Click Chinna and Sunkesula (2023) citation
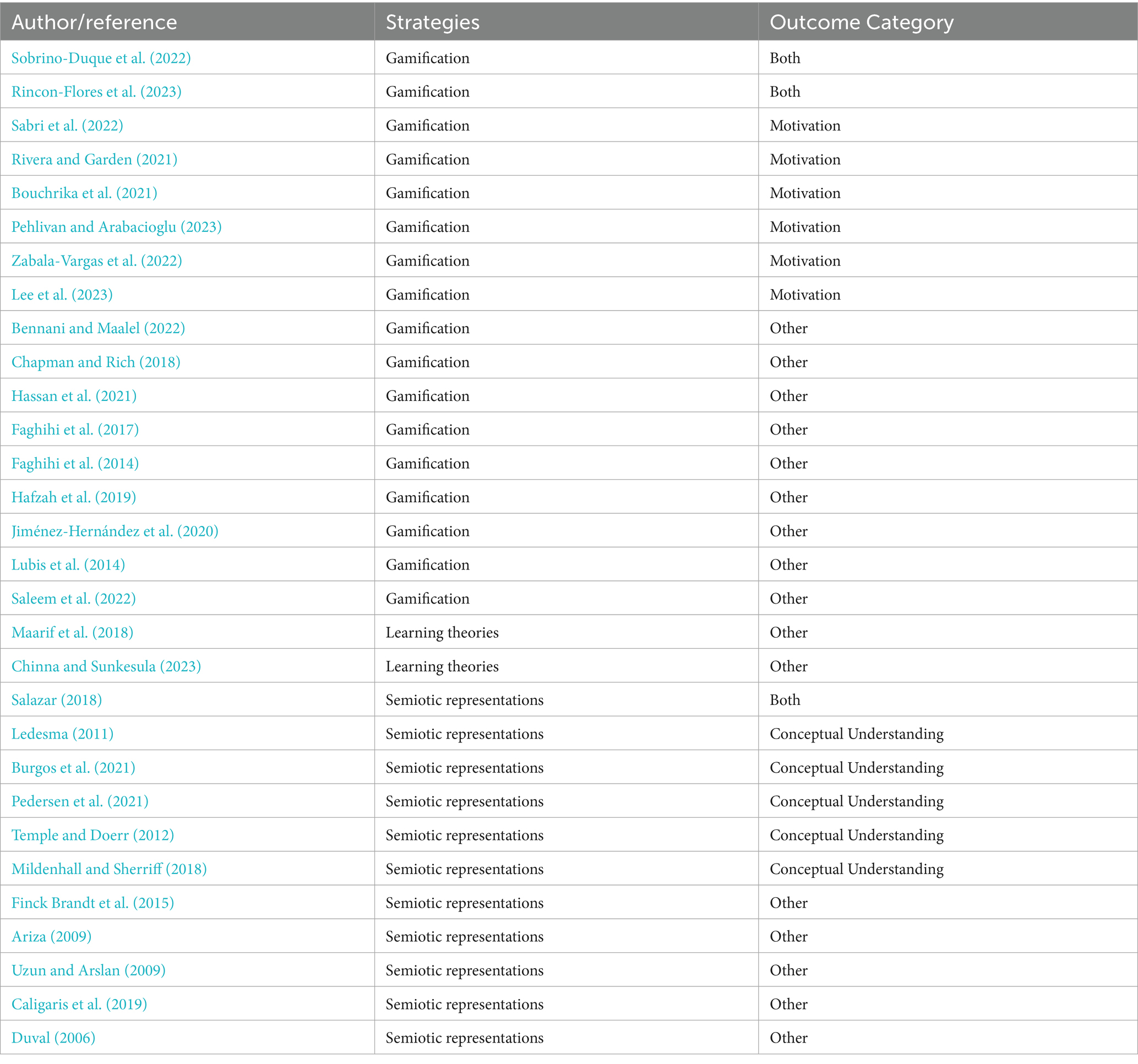Screen dimensions: 1138x1064 [x=106, y=666]
